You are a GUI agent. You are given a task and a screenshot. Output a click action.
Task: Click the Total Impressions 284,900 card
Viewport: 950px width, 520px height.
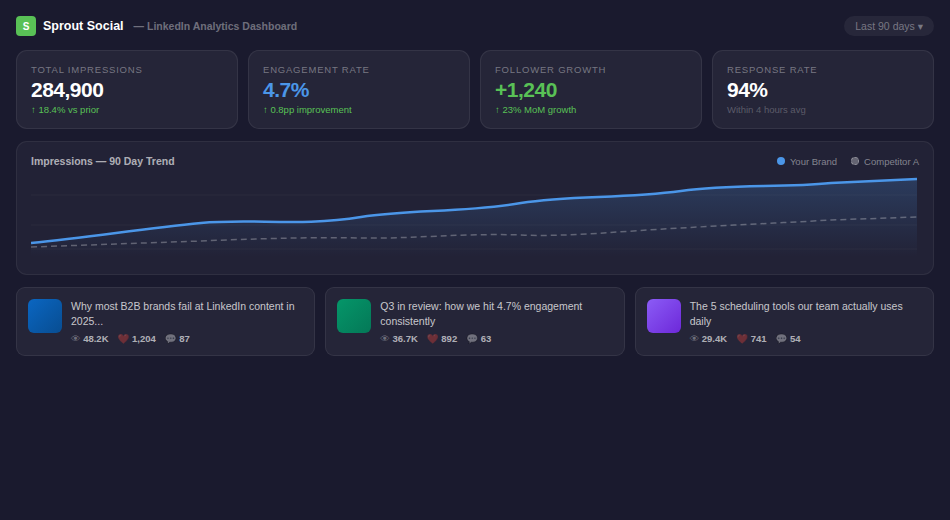coord(126,89)
